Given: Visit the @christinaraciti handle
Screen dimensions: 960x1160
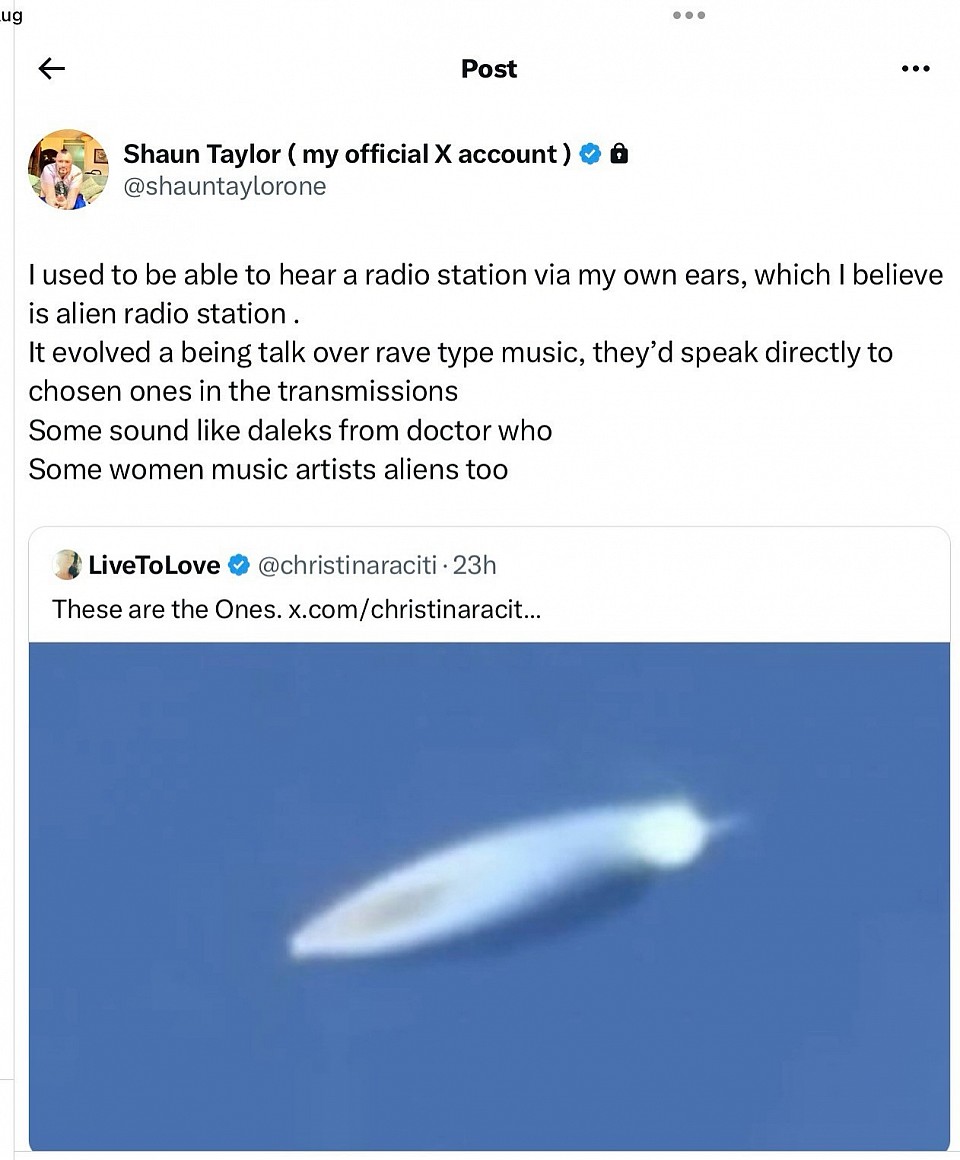Looking at the screenshot, I should tap(347, 565).
